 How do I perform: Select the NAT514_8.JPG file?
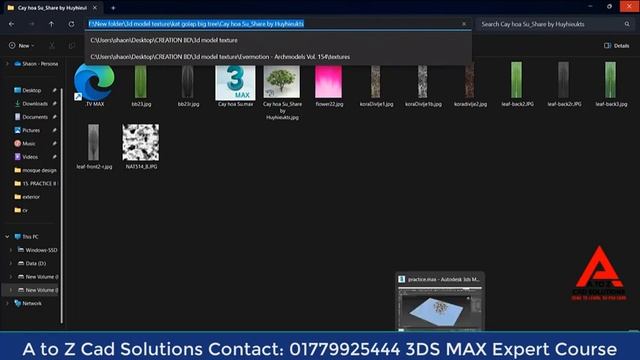[x=141, y=147]
